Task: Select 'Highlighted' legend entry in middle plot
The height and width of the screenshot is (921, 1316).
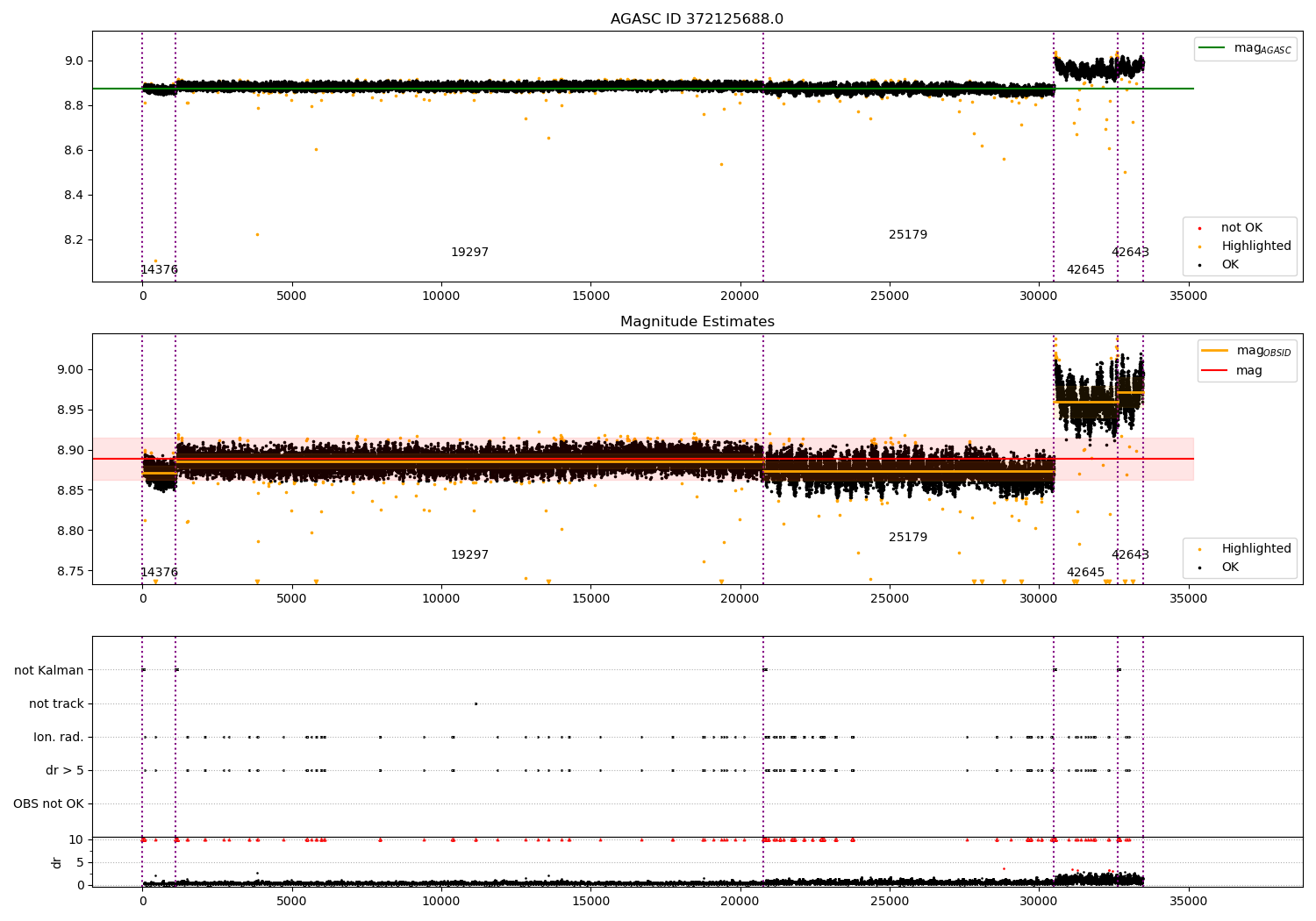Action: point(1256,549)
